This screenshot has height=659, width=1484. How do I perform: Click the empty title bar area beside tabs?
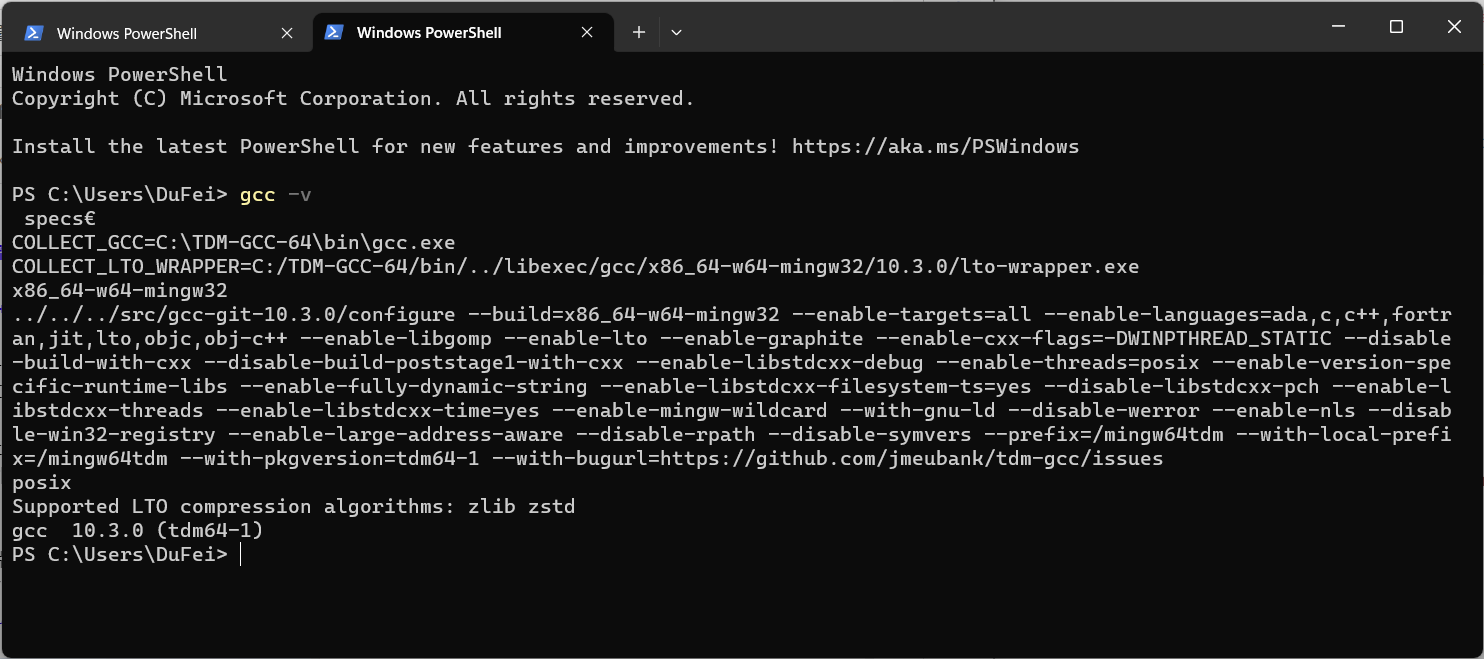pos(1000,30)
